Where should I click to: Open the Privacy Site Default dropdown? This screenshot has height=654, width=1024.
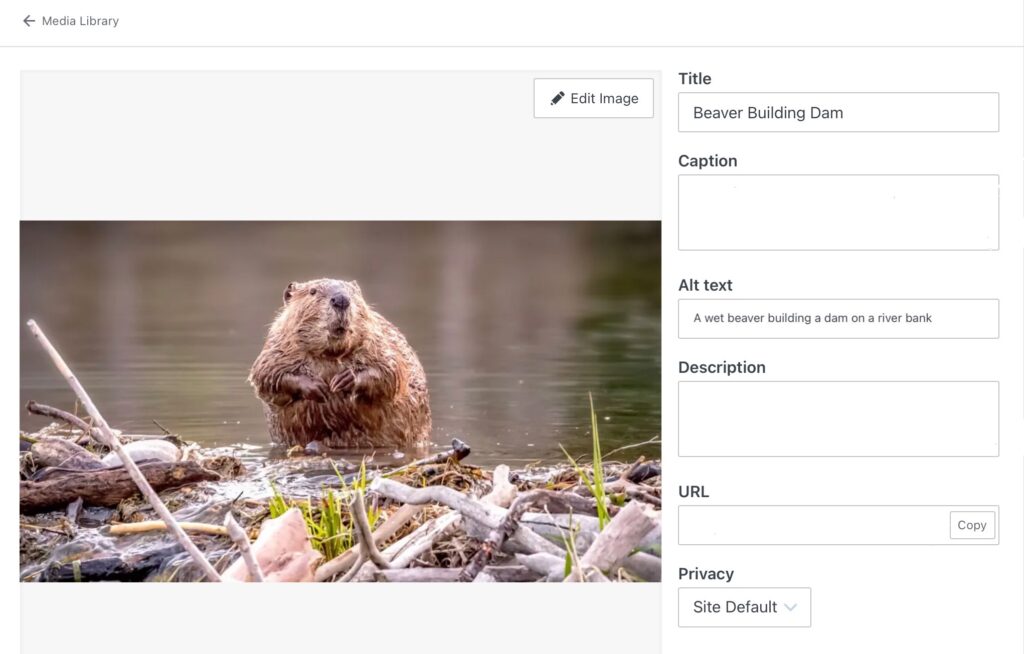(744, 607)
